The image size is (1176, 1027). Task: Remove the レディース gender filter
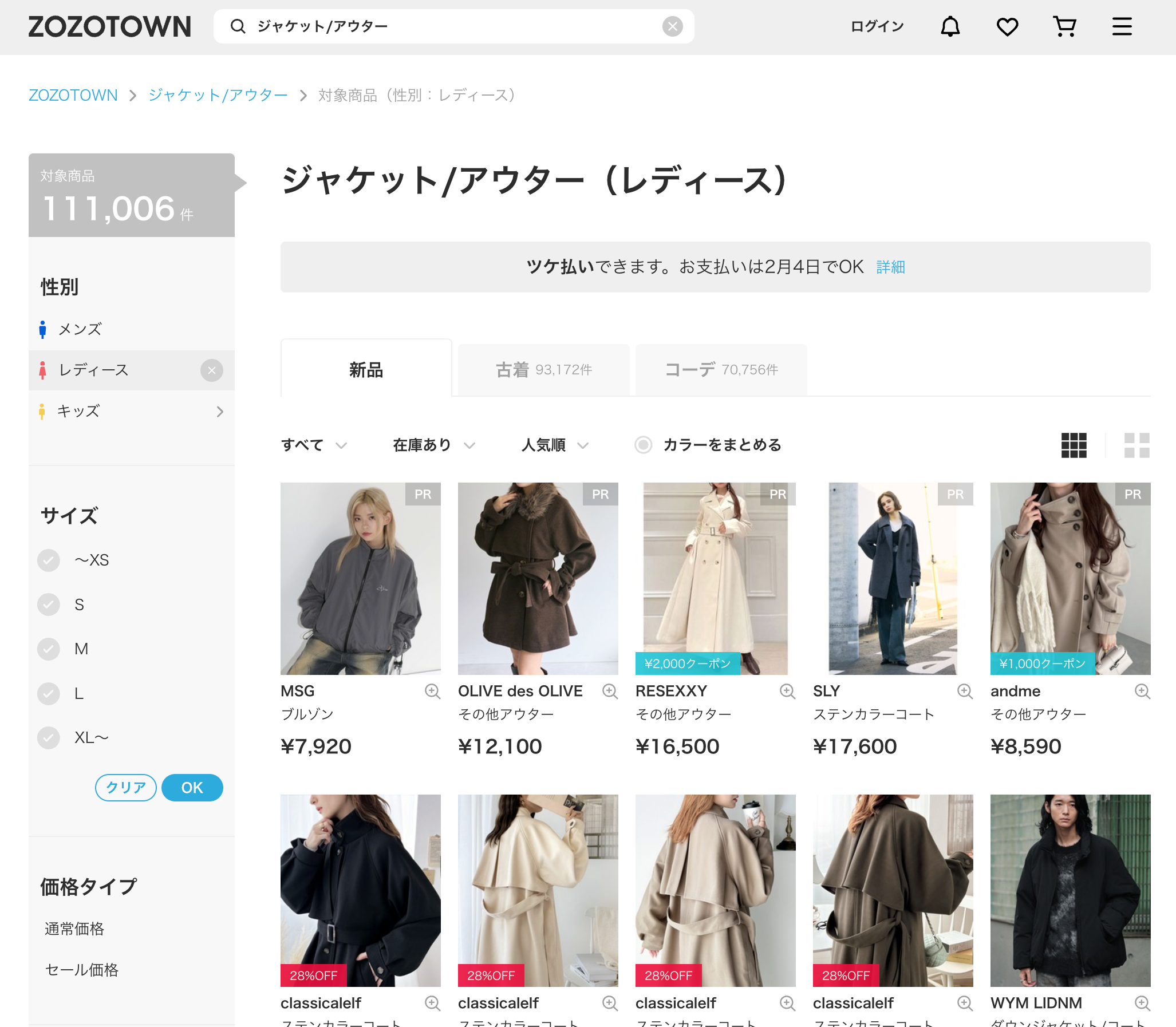pyautogui.click(x=211, y=370)
